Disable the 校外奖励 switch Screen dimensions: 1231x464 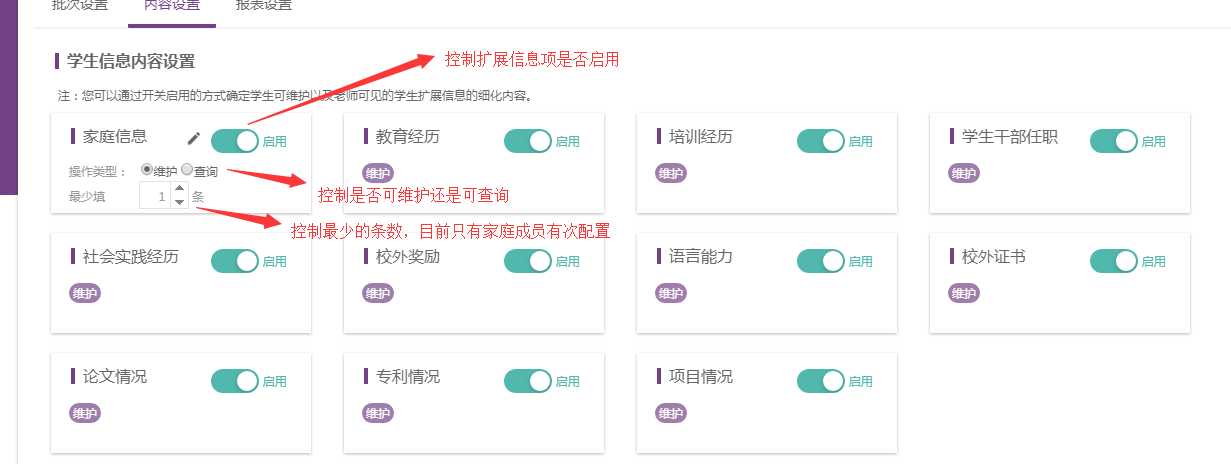[x=528, y=261]
